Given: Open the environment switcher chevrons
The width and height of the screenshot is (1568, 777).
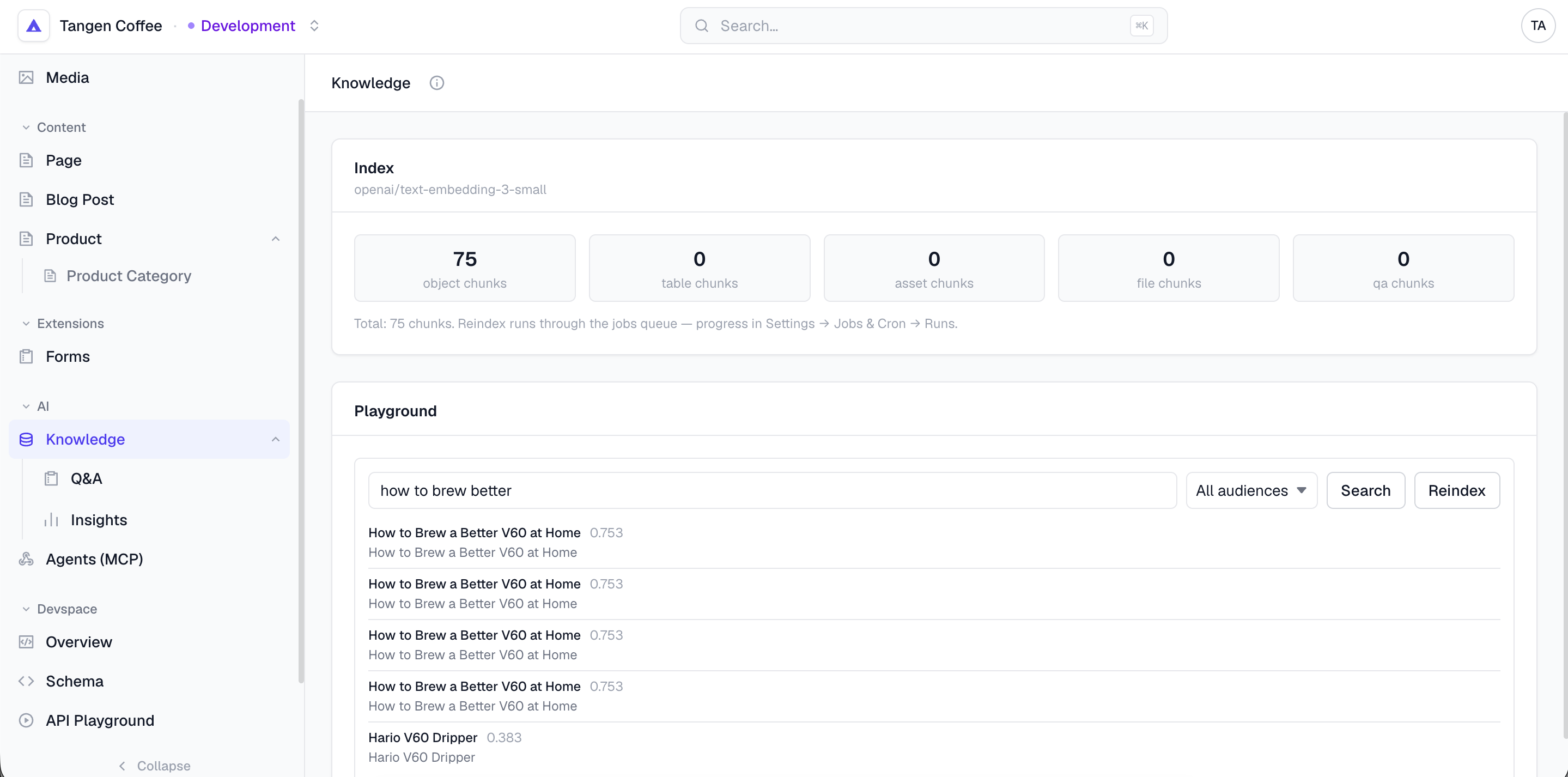Looking at the screenshot, I should click(x=314, y=26).
